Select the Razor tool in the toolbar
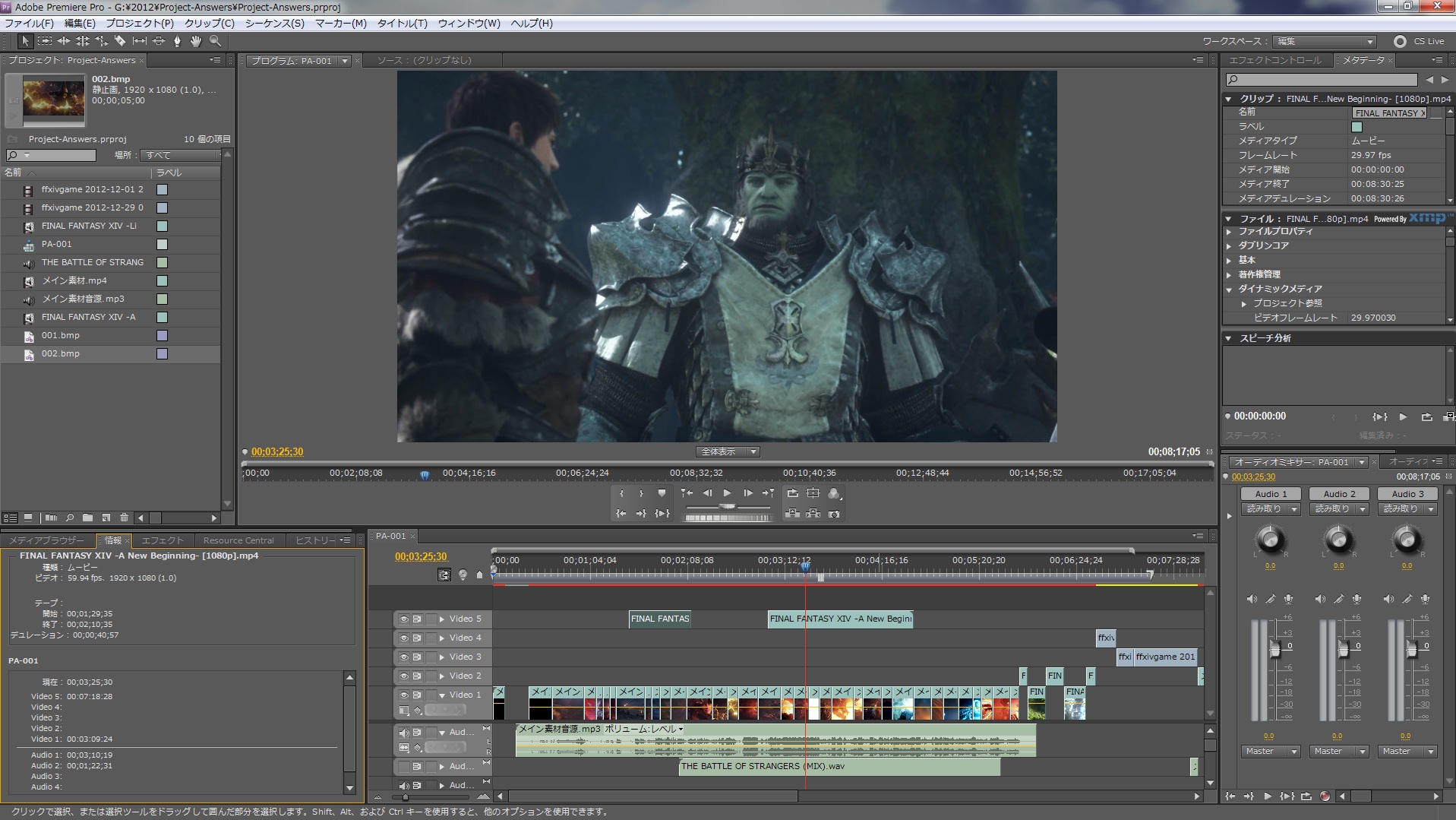 120,41
